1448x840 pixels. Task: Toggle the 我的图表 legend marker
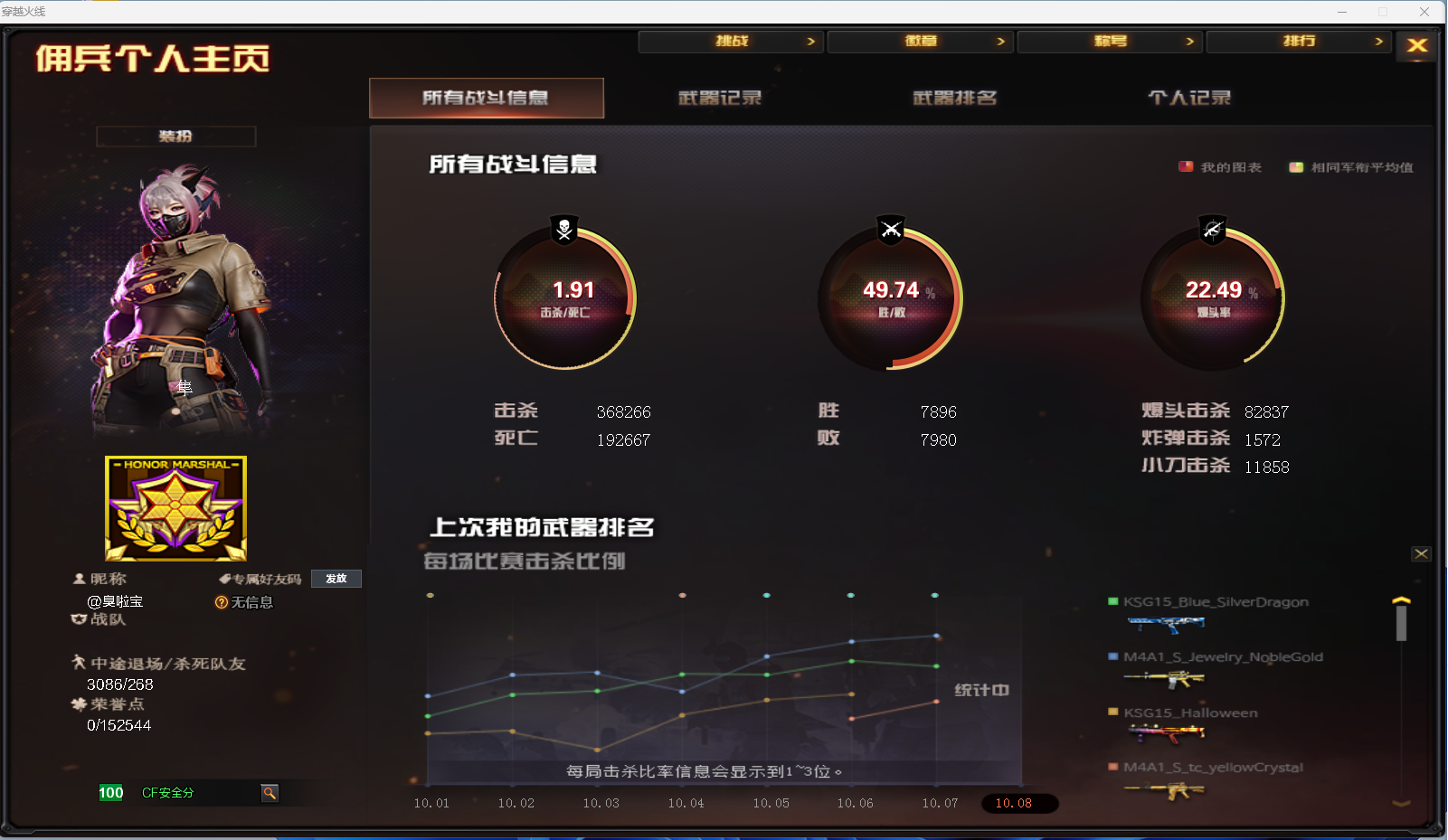pos(1186,167)
